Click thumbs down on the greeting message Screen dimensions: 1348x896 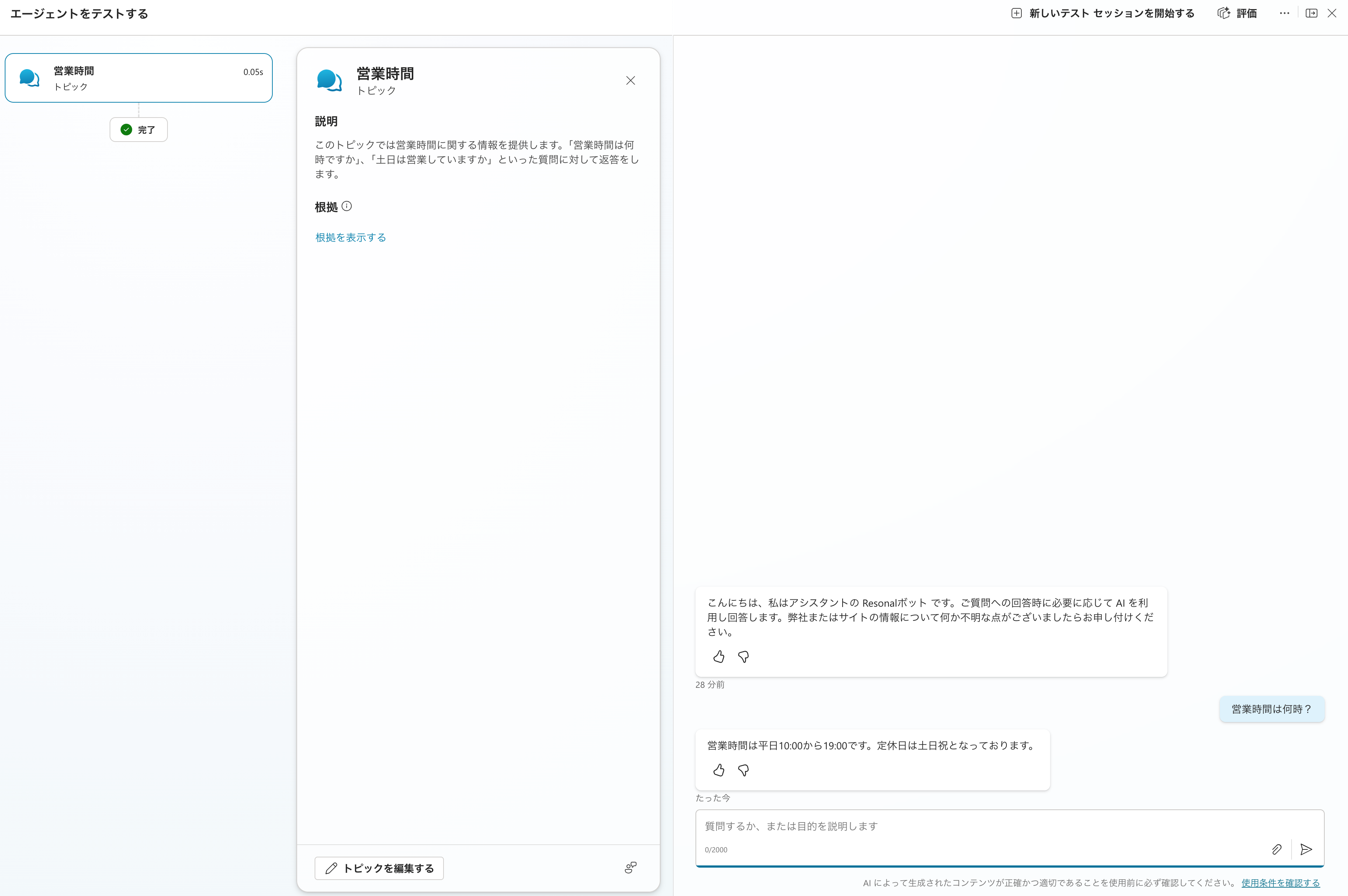pyautogui.click(x=743, y=657)
